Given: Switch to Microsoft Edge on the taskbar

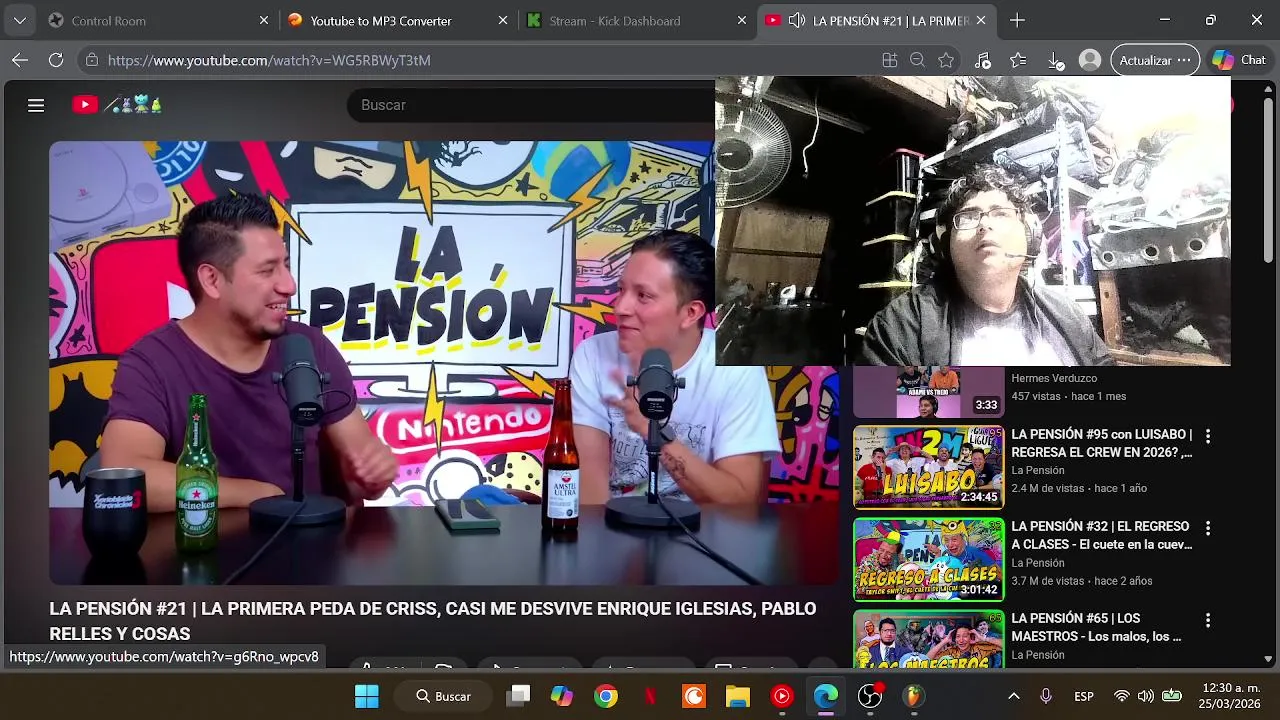Looking at the screenshot, I should pyautogui.click(x=826, y=696).
